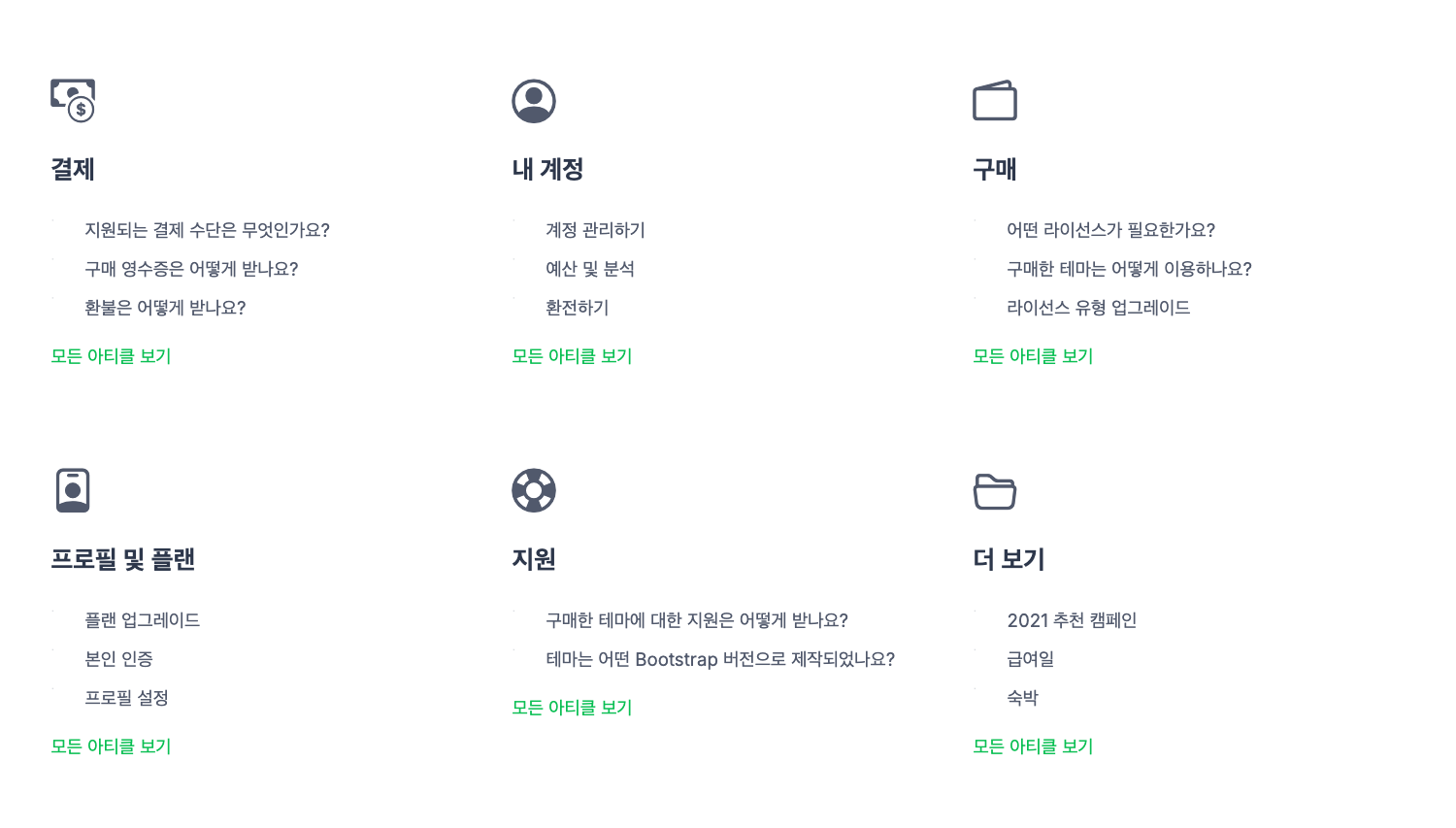View all articles under 지원 section

click(572, 708)
